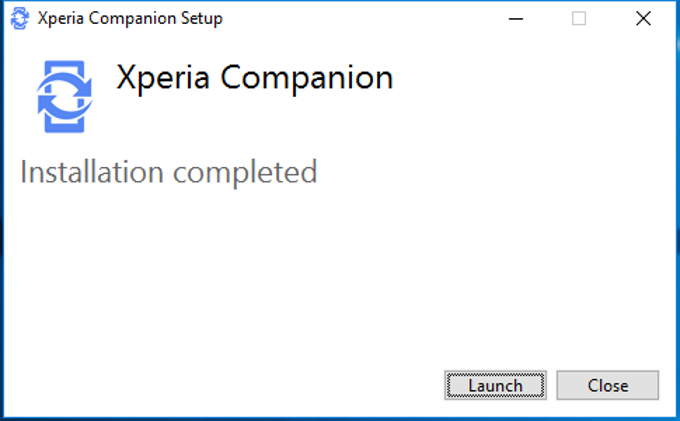Click the word "Companion" in the large heading
Viewport: 680px width, 421px height.
303,78
